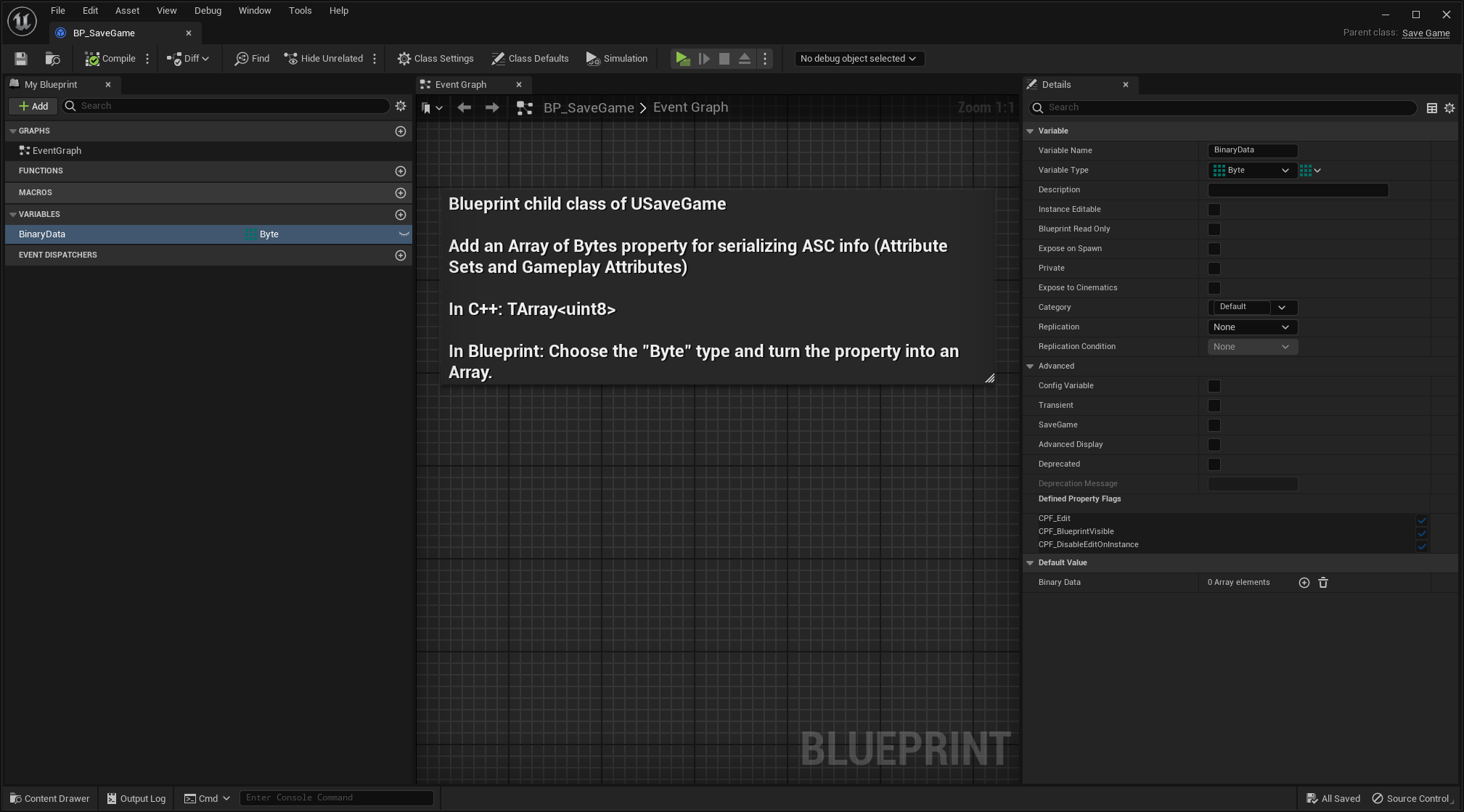Click the Unreal Engine logo icon
The image size is (1464, 812).
22,21
